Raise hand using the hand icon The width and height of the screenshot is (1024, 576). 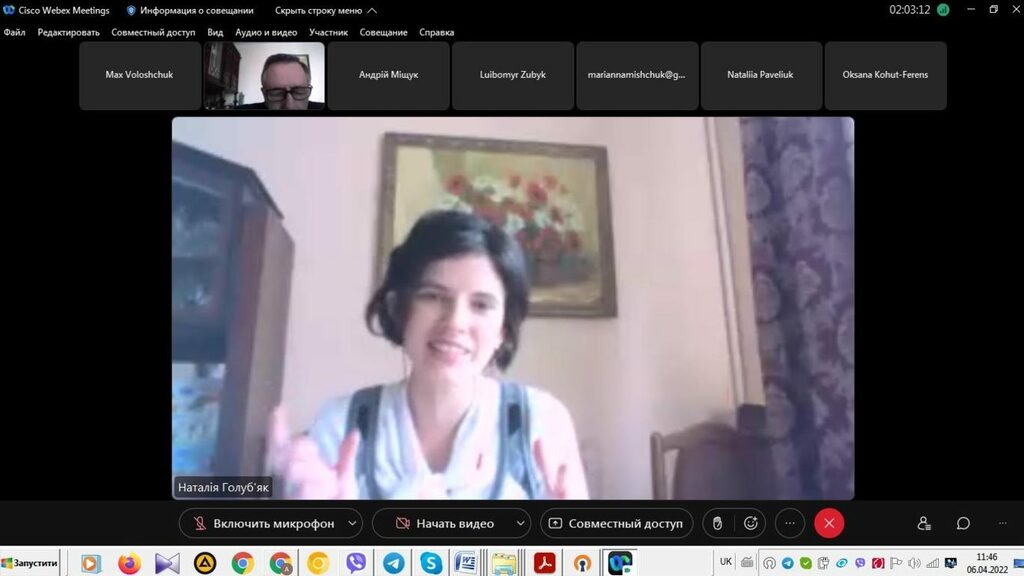(717, 523)
